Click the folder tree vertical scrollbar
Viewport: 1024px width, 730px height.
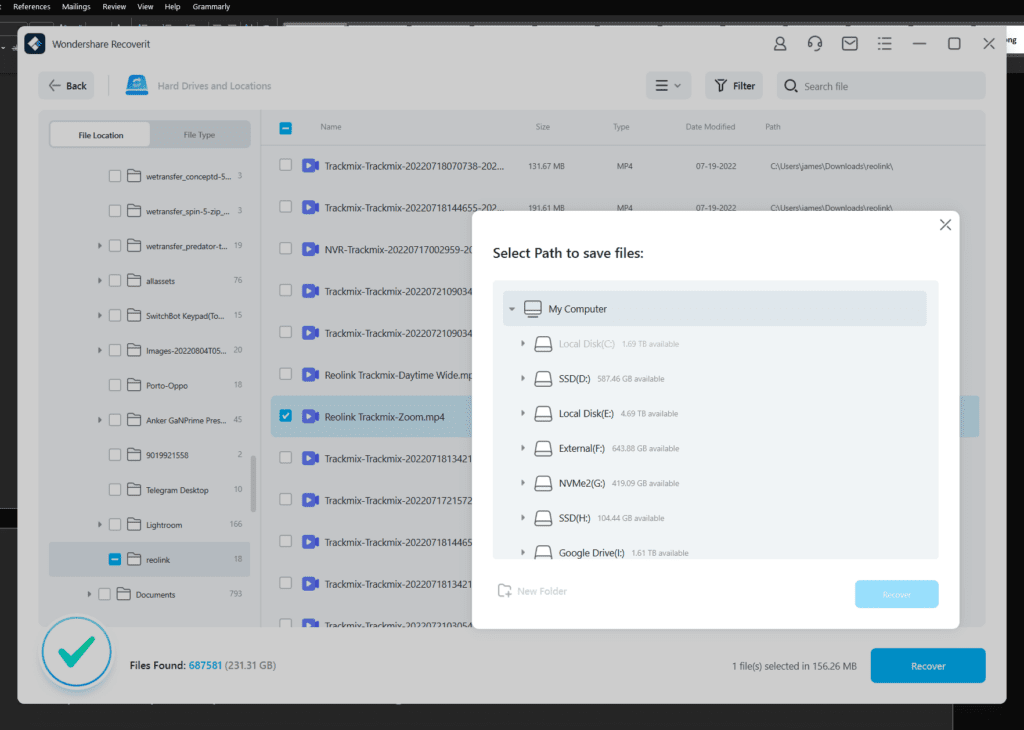(x=253, y=483)
